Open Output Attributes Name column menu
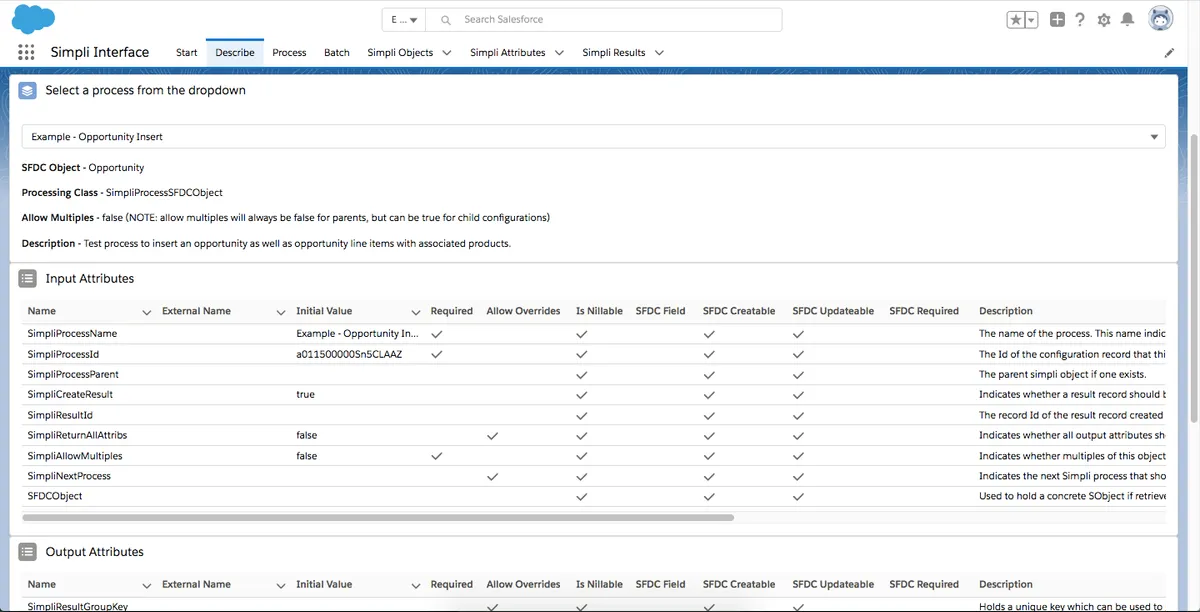The height and width of the screenshot is (612, 1200). [x=147, y=585]
